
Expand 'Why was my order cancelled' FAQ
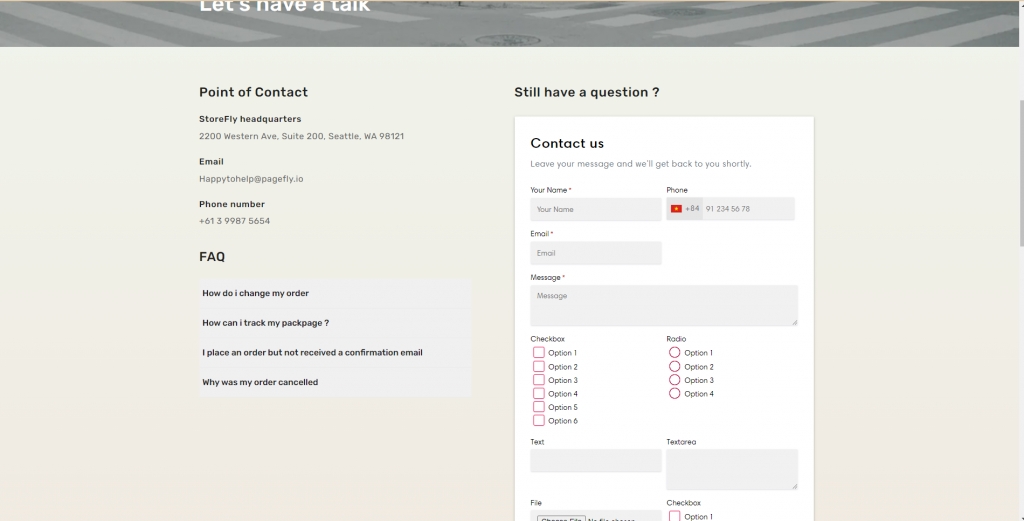[335, 382]
